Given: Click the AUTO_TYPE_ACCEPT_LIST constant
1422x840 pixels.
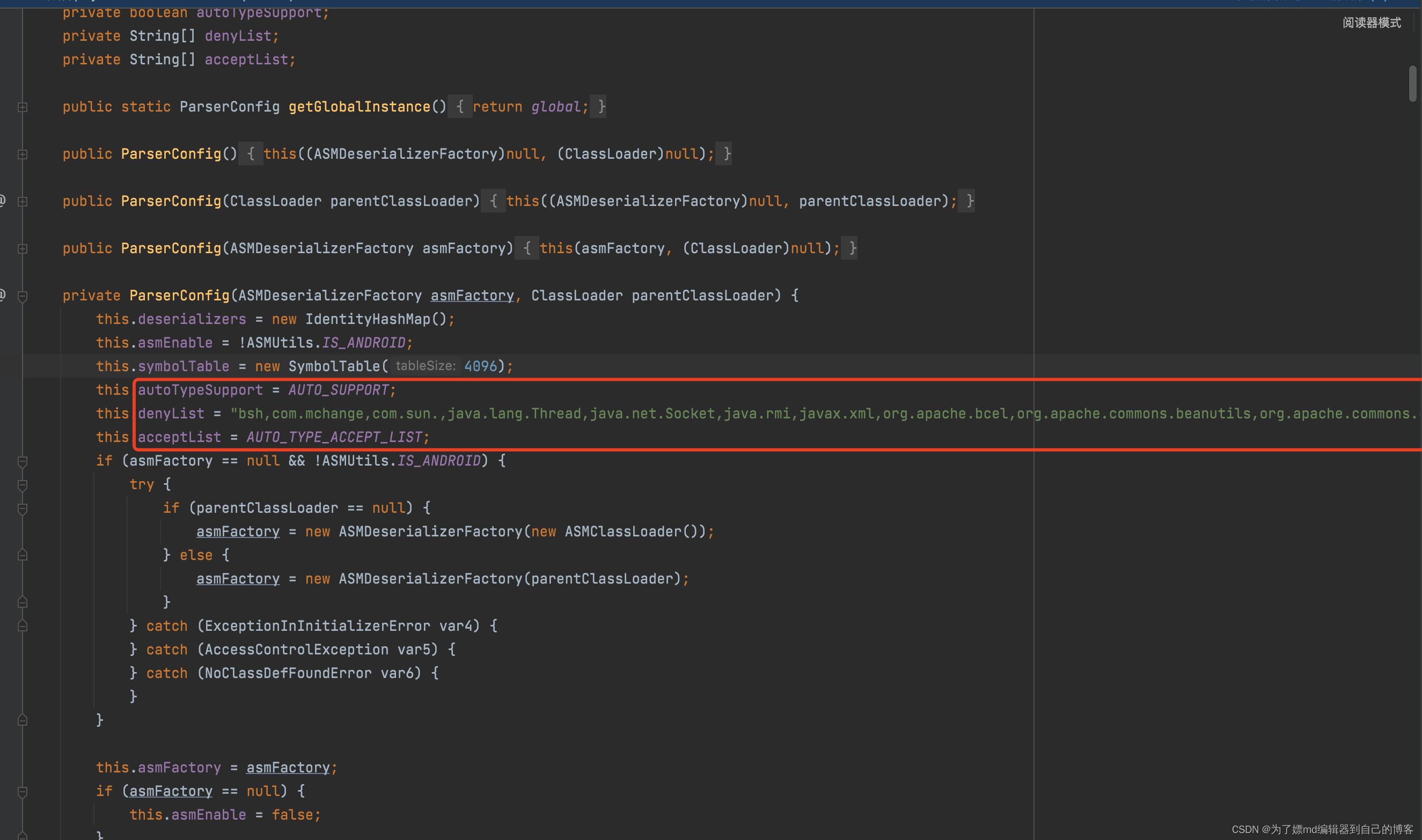Looking at the screenshot, I should [x=334, y=437].
